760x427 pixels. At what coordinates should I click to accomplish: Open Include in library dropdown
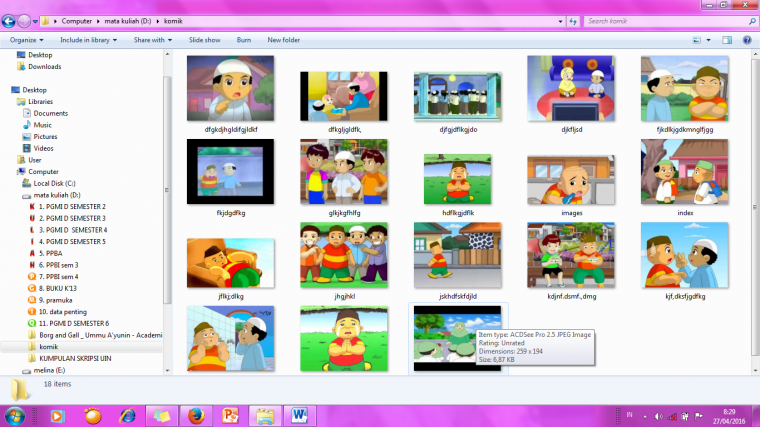point(88,40)
